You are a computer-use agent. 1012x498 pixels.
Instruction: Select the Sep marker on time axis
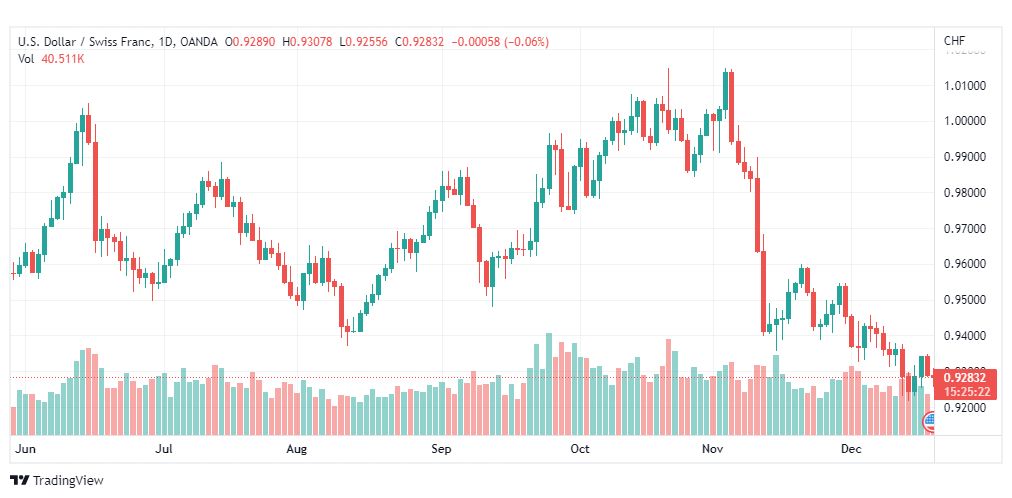click(x=441, y=449)
